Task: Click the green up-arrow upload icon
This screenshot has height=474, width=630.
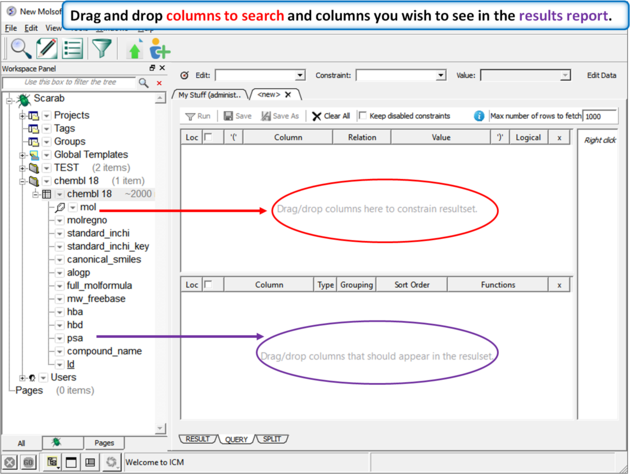Action: pyautogui.click(x=135, y=49)
